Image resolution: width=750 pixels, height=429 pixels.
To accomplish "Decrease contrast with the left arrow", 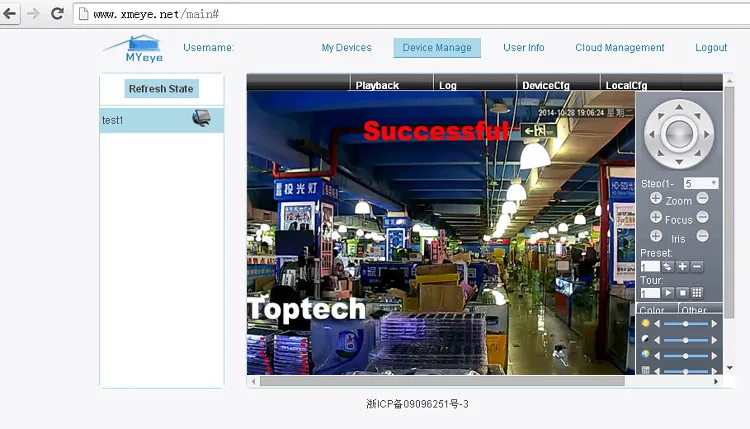I will click(x=657, y=340).
